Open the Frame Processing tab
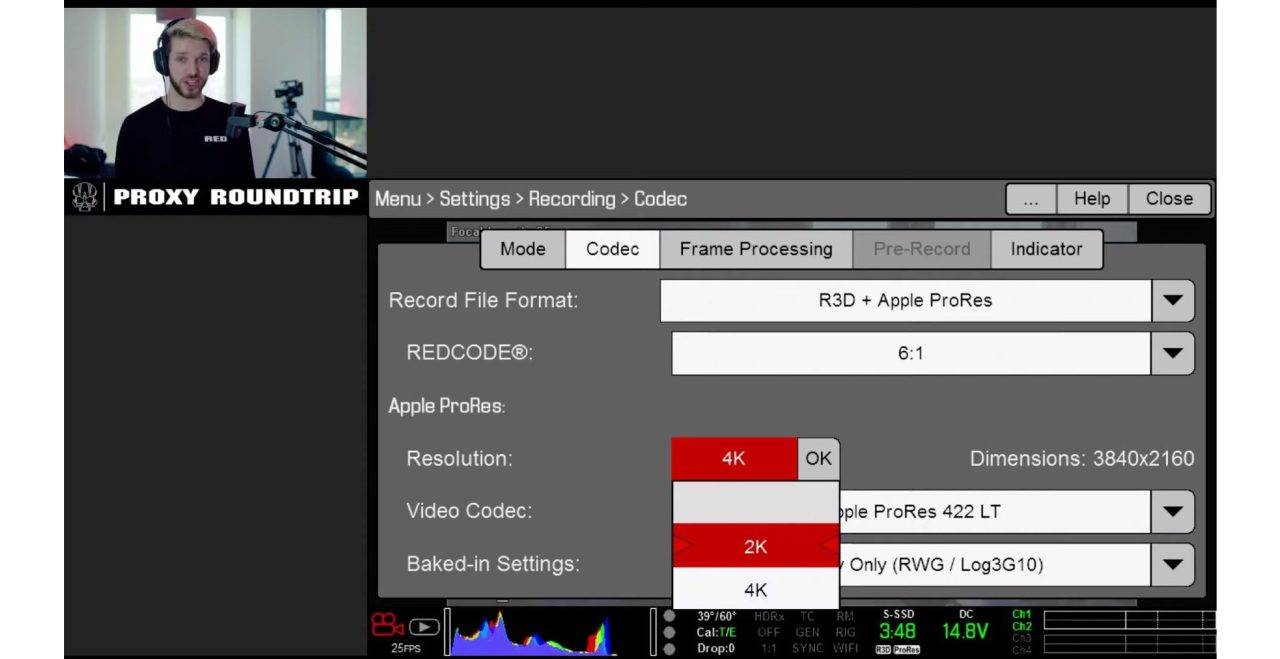This screenshot has width=1280, height=659. 756,249
